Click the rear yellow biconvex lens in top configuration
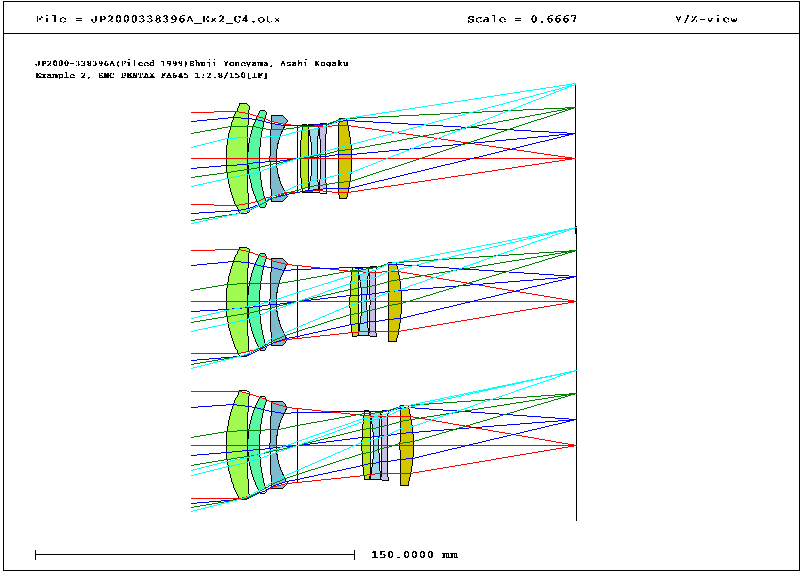 pos(344,159)
